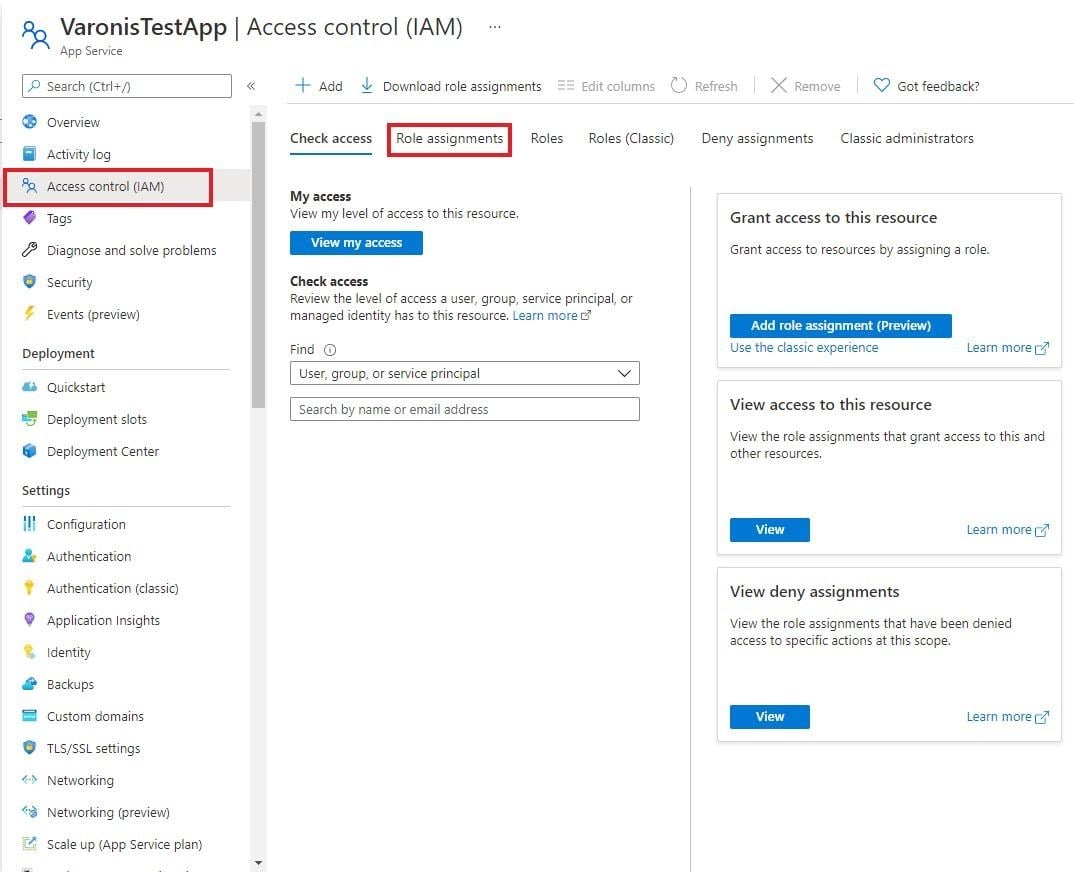Click the Events lightning bolt icon
1074x872 pixels.
point(29,314)
